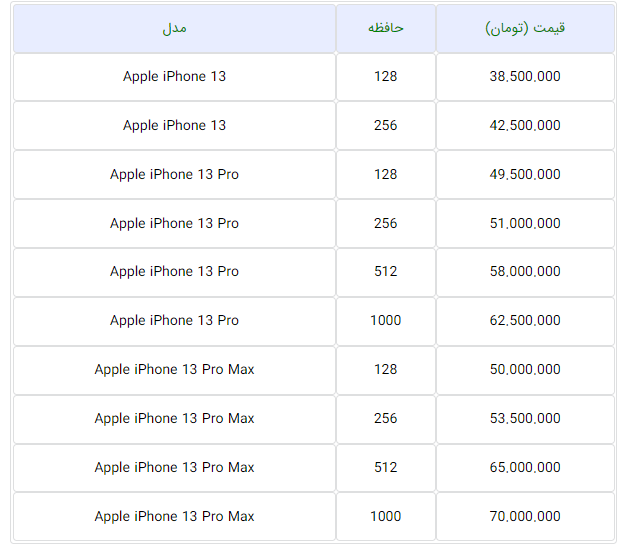Click the 512 storage cell in the 65,000,000 row

[385, 468]
